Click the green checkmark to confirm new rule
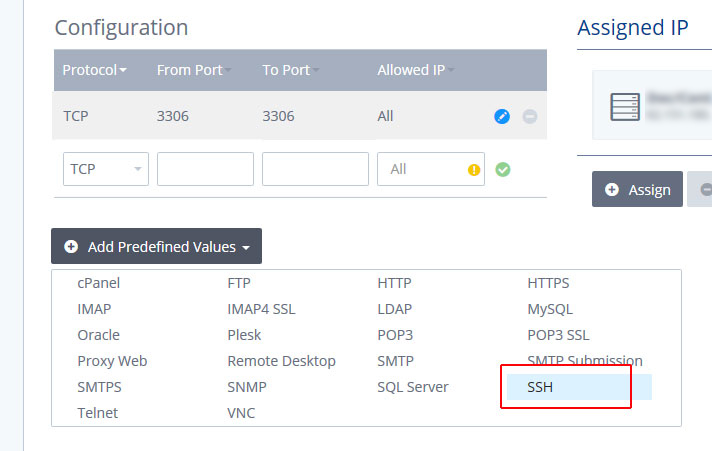This screenshot has height=451, width=712. tap(503, 169)
